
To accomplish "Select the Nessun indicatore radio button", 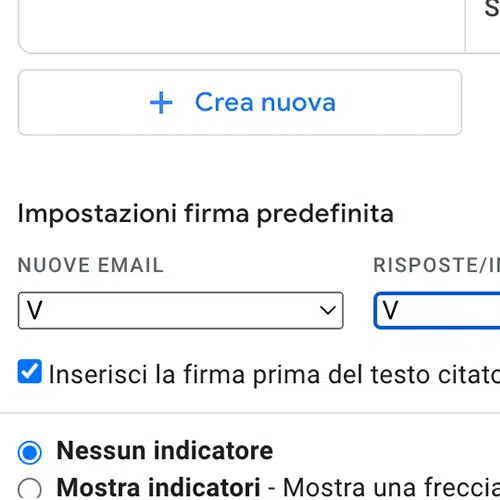I will 30,453.
